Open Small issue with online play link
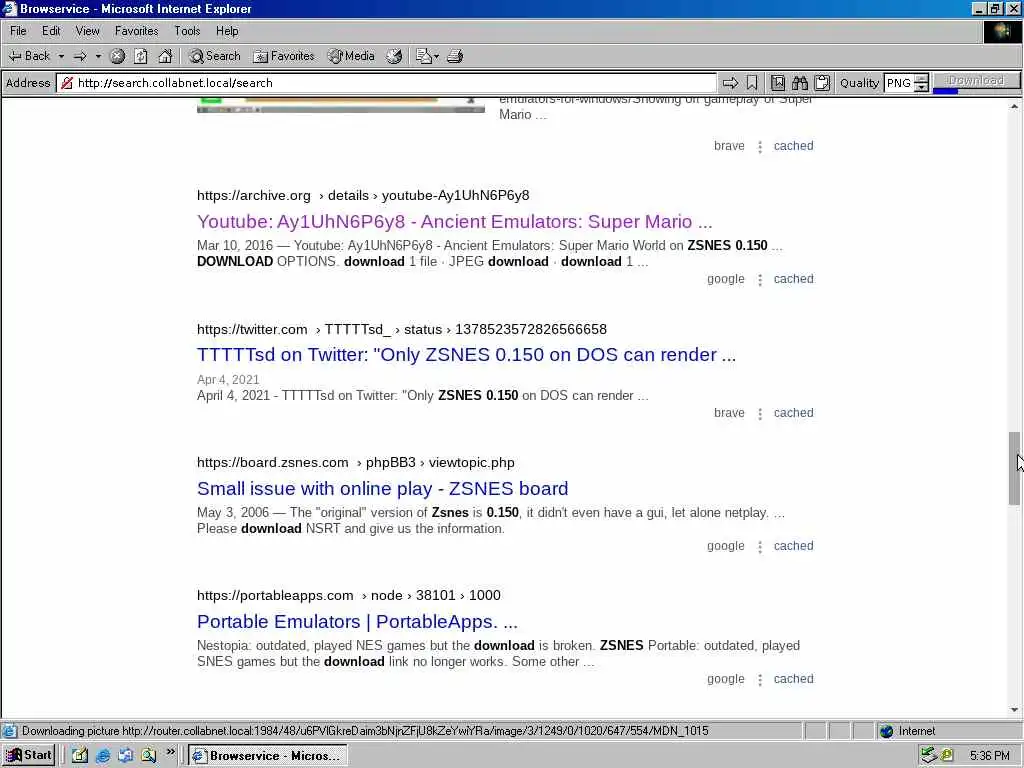The image size is (1024, 768). [x=383, y=489]
